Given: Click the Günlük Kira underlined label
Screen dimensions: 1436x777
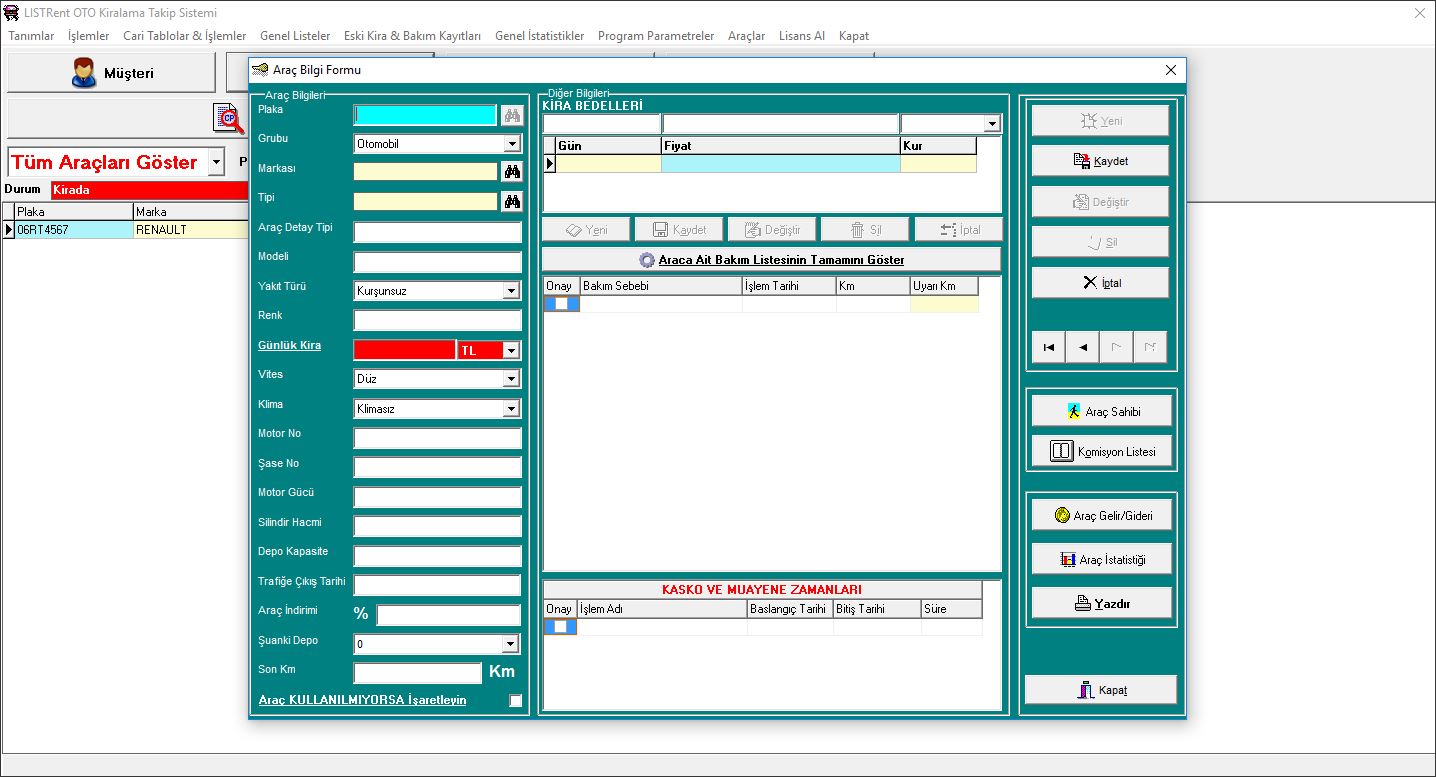Looking at the screenshot, I should (x=289, y=345).
